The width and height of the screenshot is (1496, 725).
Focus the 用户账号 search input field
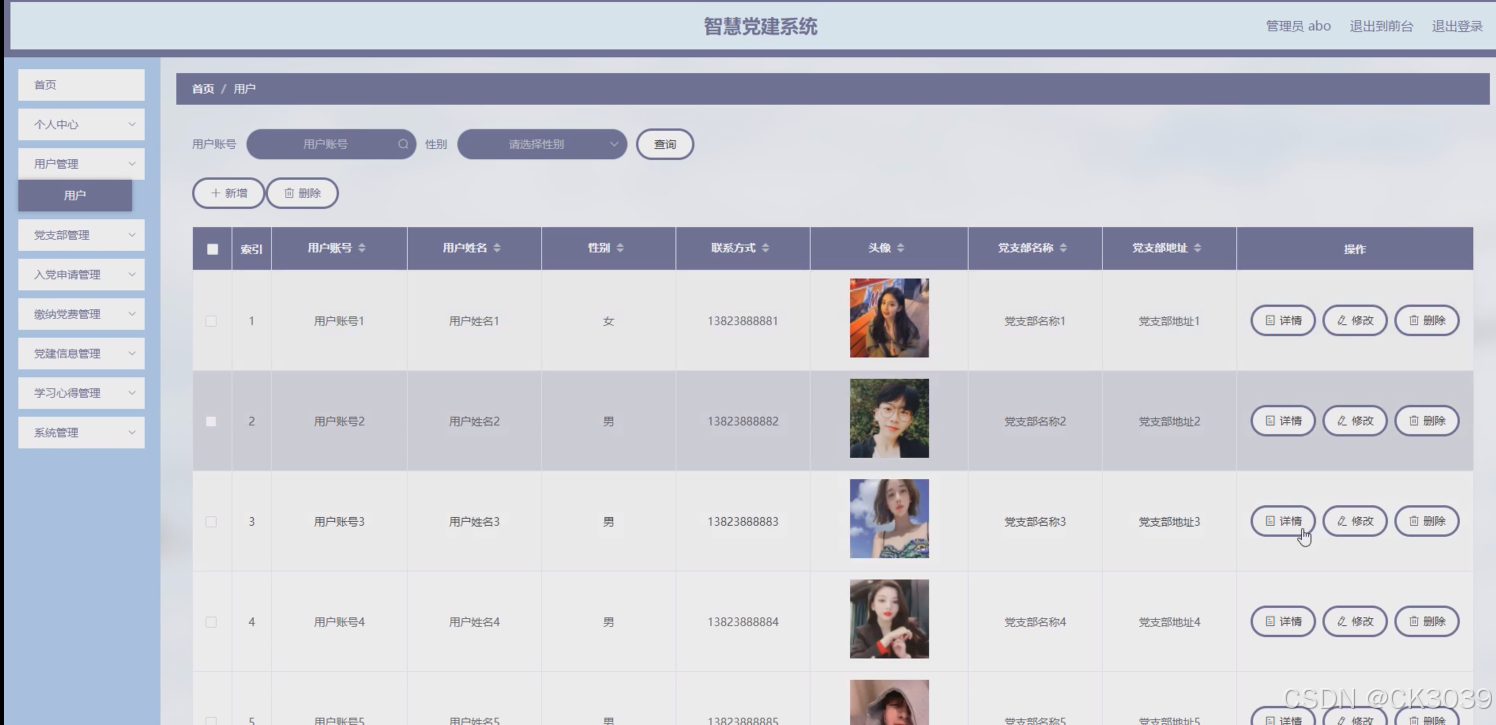pyautogui.click(x=331, y=144)
